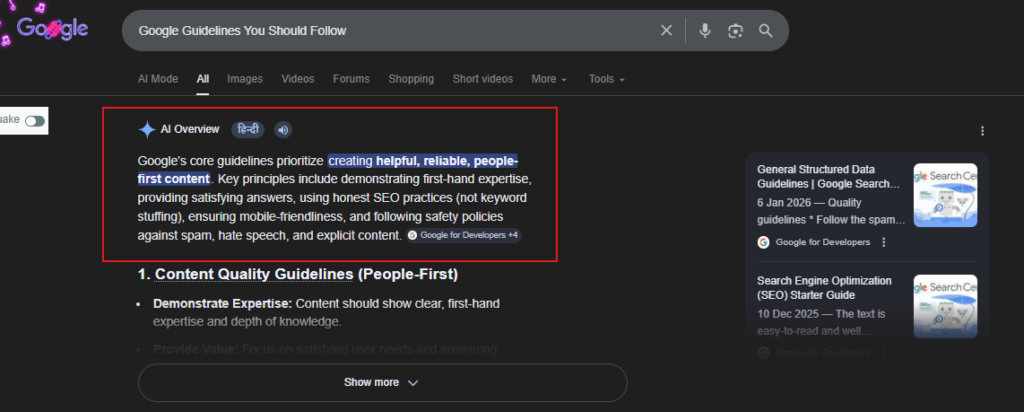Screen dimensions: 1024x412
Task: Switch AI Overview language to Hindi
Action: (248, 129)
